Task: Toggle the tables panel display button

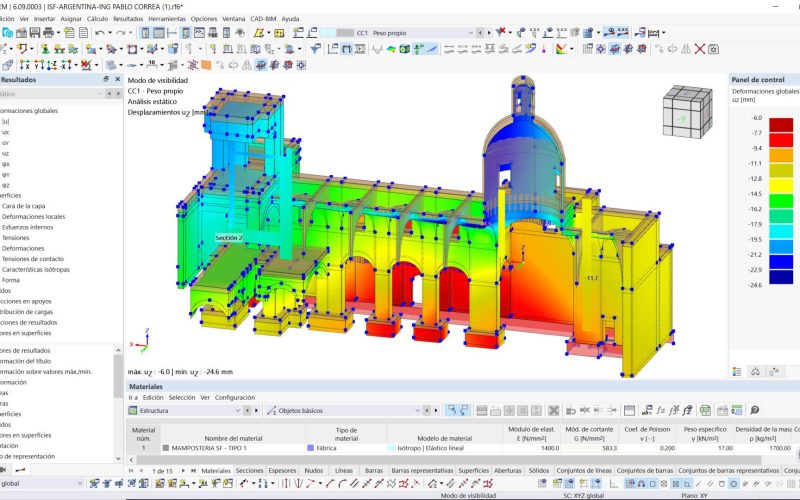Action: (159, 33)
